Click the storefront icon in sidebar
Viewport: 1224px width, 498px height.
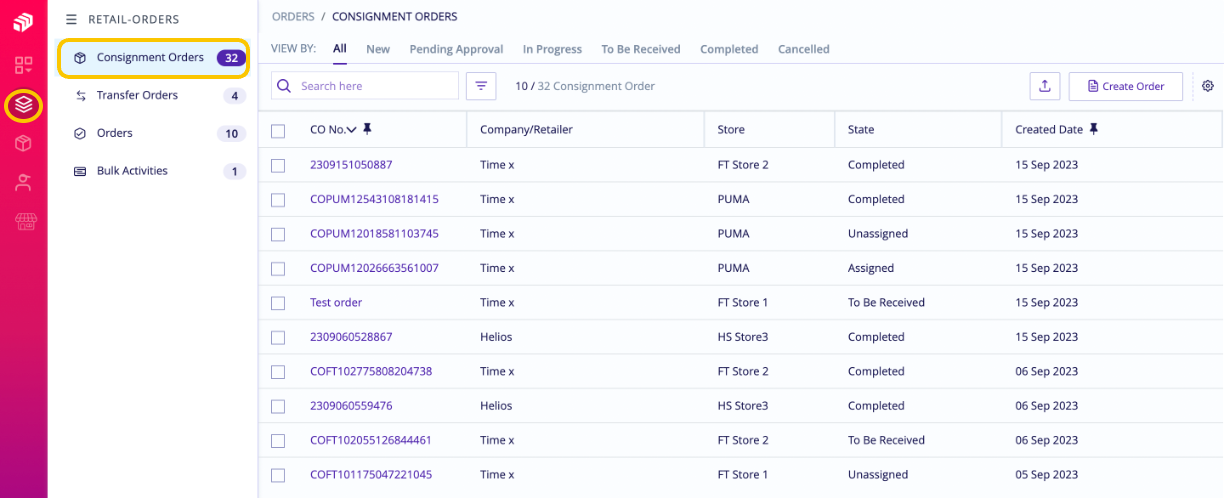[x=25, y=221]
